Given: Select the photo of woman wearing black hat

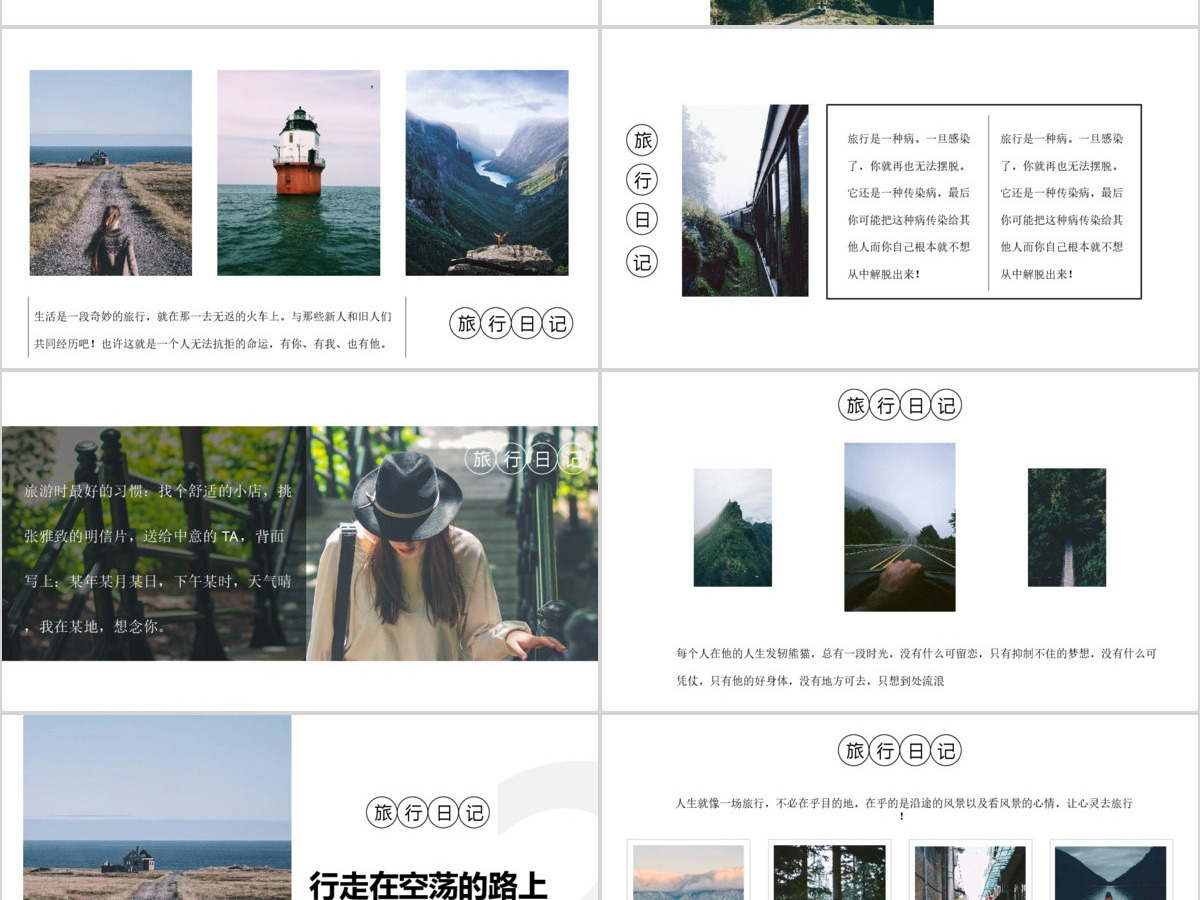Looking at the screenshot, I should click(452, 543).
